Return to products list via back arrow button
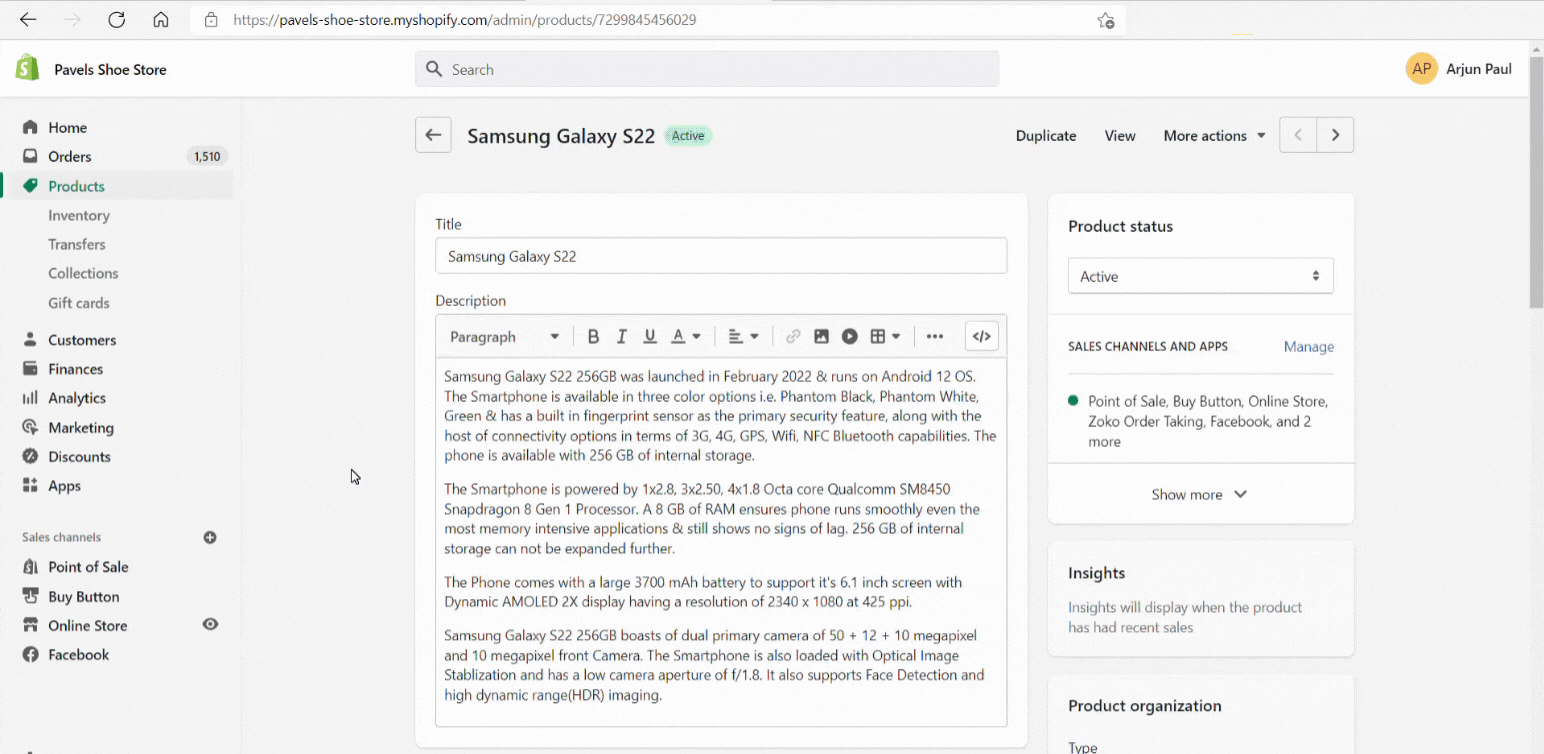 [x=433, y=135]
